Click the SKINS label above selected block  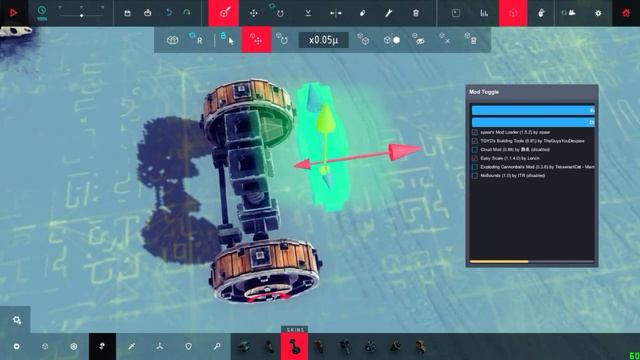[295, 330]
